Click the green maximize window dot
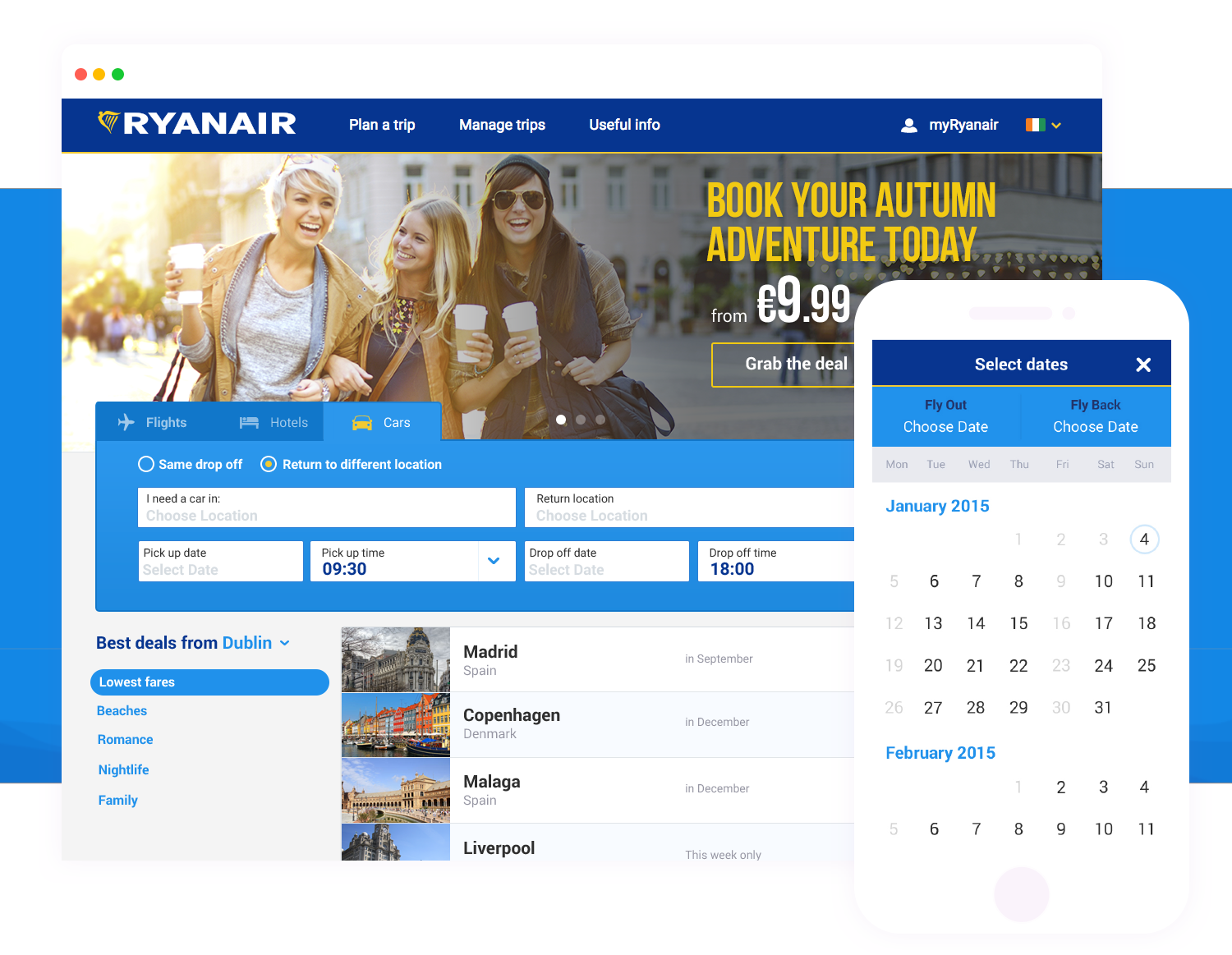Image resolution: width=1232 pixels, height=955 pixels. [x=118, y=74]
